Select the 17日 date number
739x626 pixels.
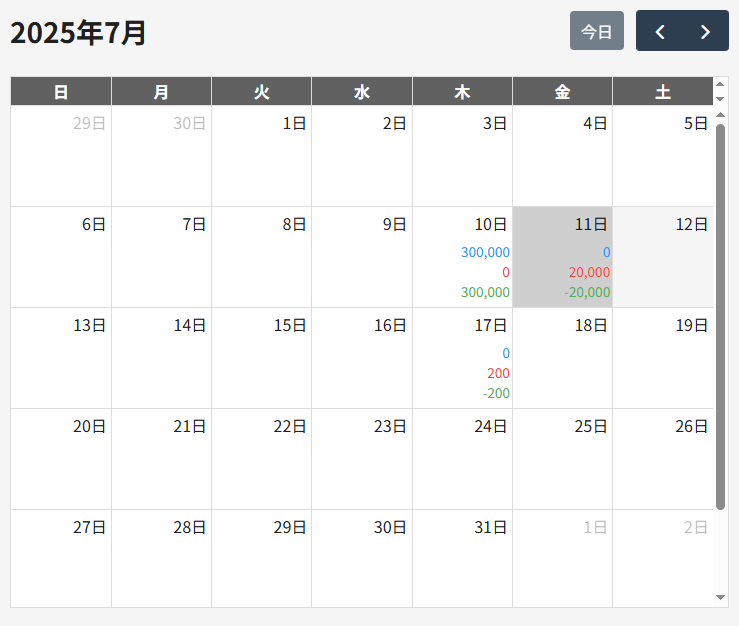490,325
